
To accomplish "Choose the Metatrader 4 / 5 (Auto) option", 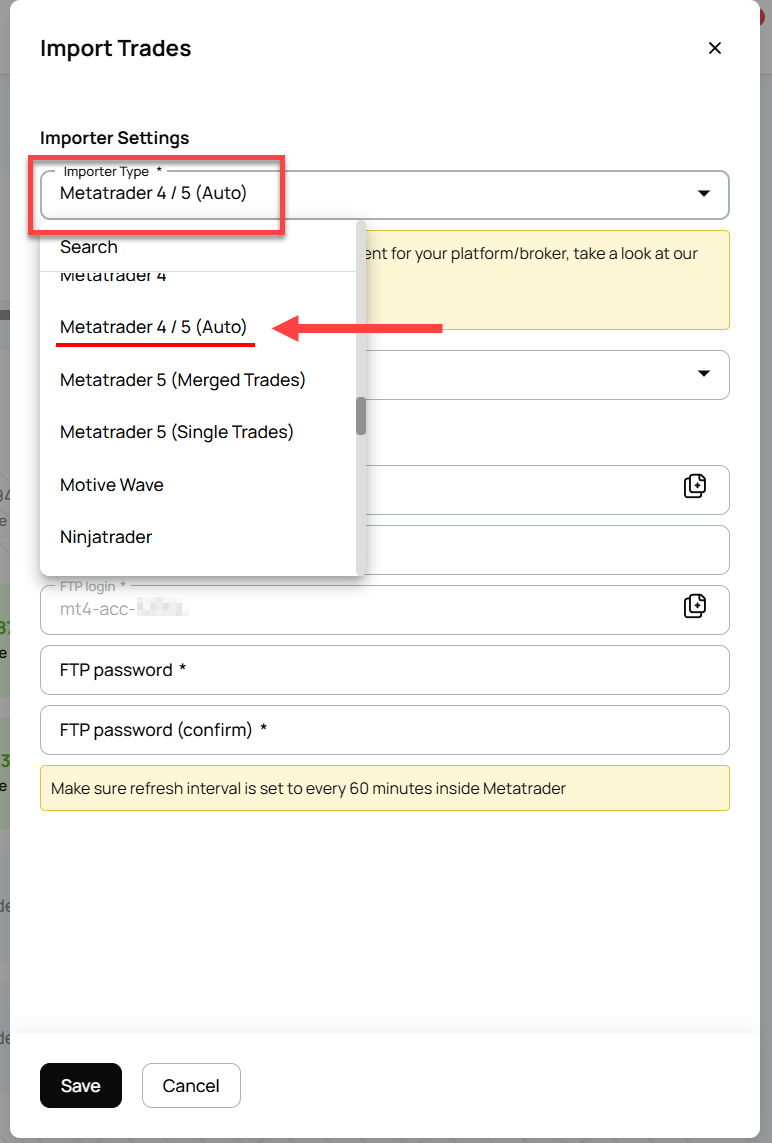I will (155, 327).
